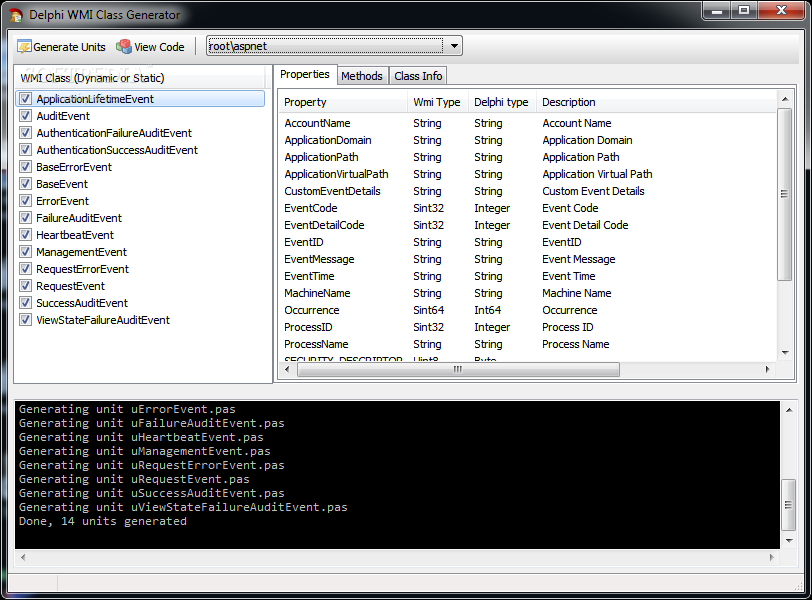Click properties vertical scrollbar thumb
The width and height of the screenshot is (812, 600).
point(785,194)
